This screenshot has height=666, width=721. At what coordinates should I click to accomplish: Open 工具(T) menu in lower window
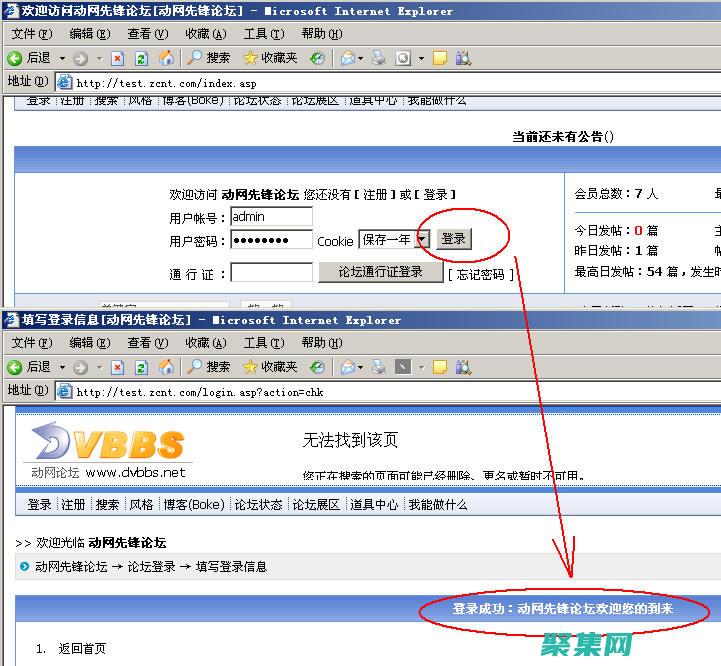[262, 343]
